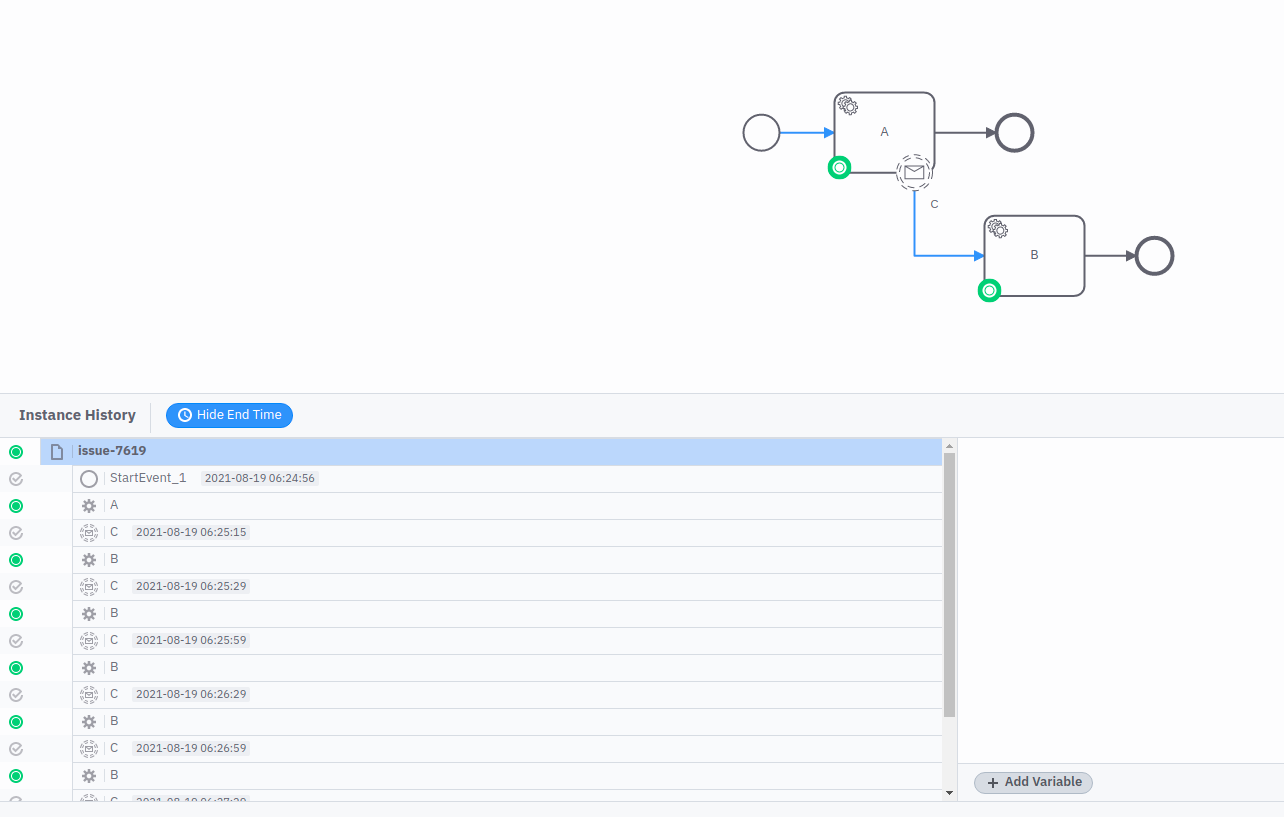Click the message icon of C 06:25:29

click(x=89, y=587)
